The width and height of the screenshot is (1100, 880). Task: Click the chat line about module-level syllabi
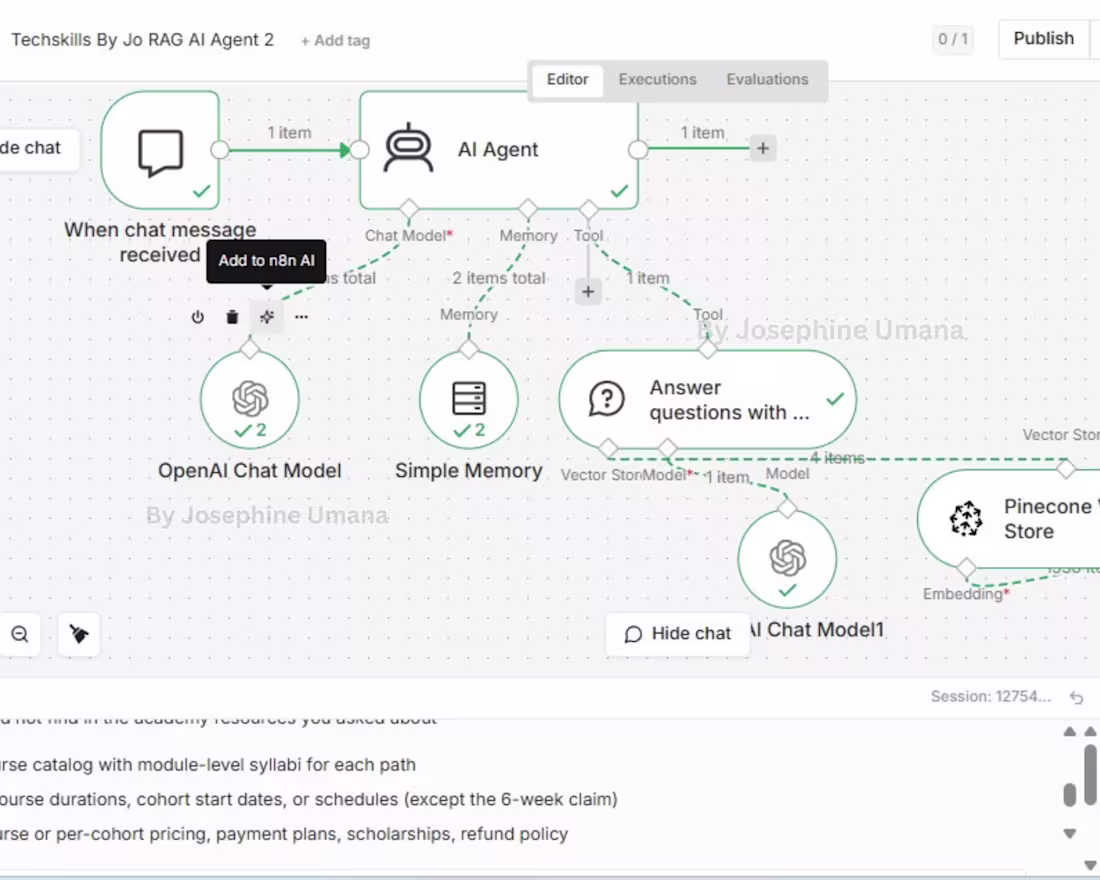[x=208, y=765]
